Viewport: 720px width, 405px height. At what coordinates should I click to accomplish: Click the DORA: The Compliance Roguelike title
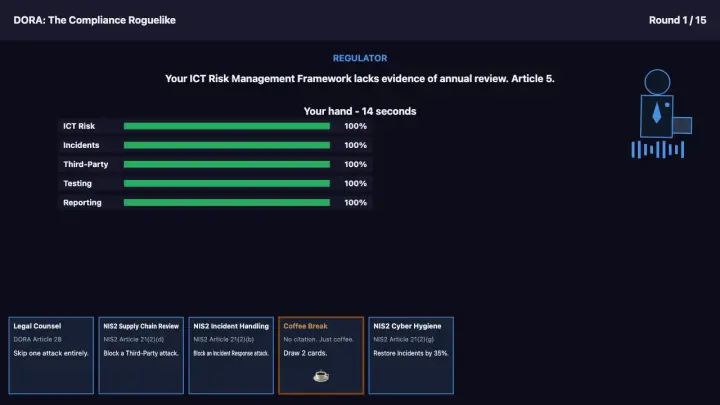pos(95,20)
